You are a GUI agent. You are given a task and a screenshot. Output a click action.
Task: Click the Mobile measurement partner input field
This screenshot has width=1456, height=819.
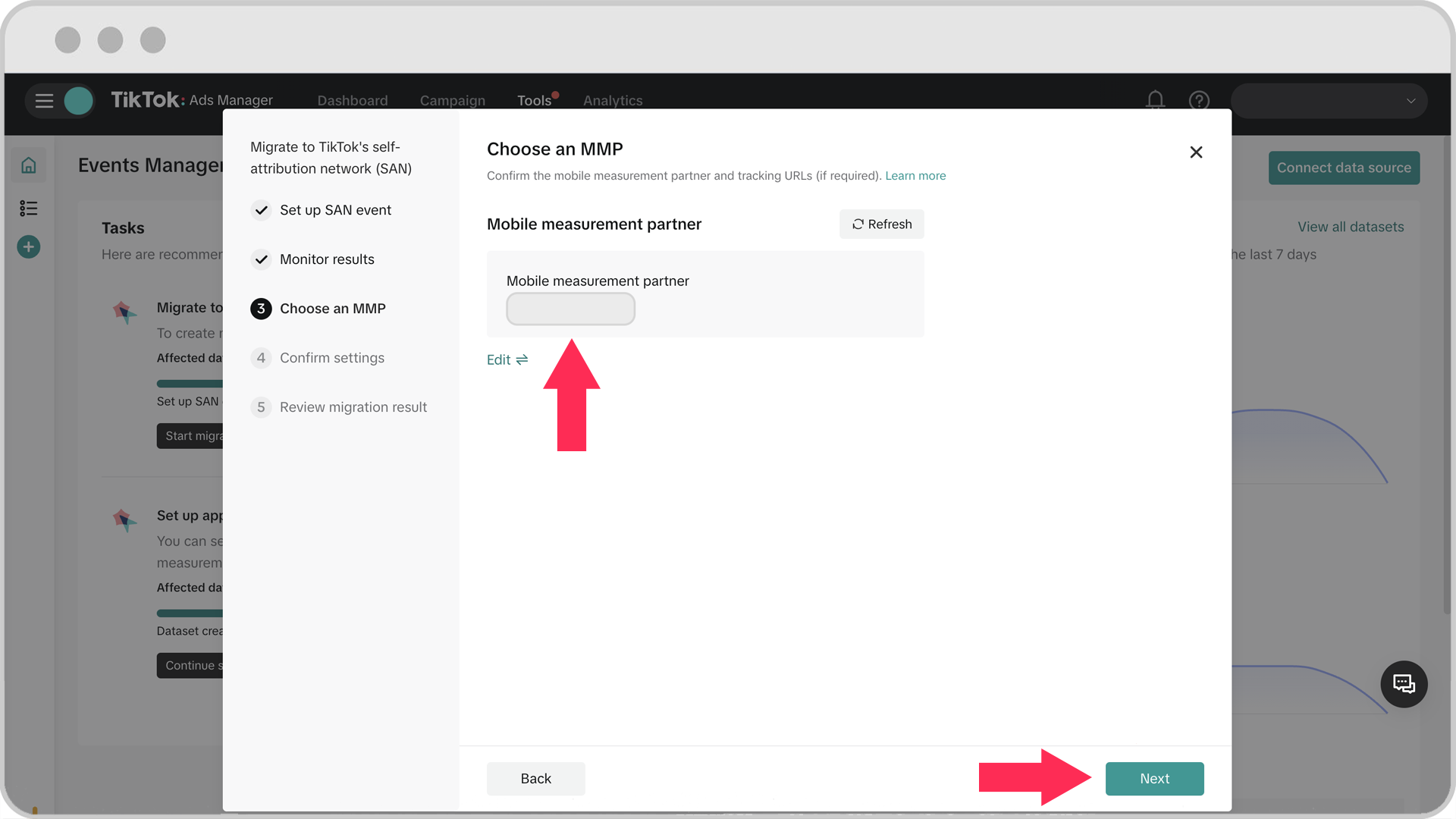pos(570,309)
